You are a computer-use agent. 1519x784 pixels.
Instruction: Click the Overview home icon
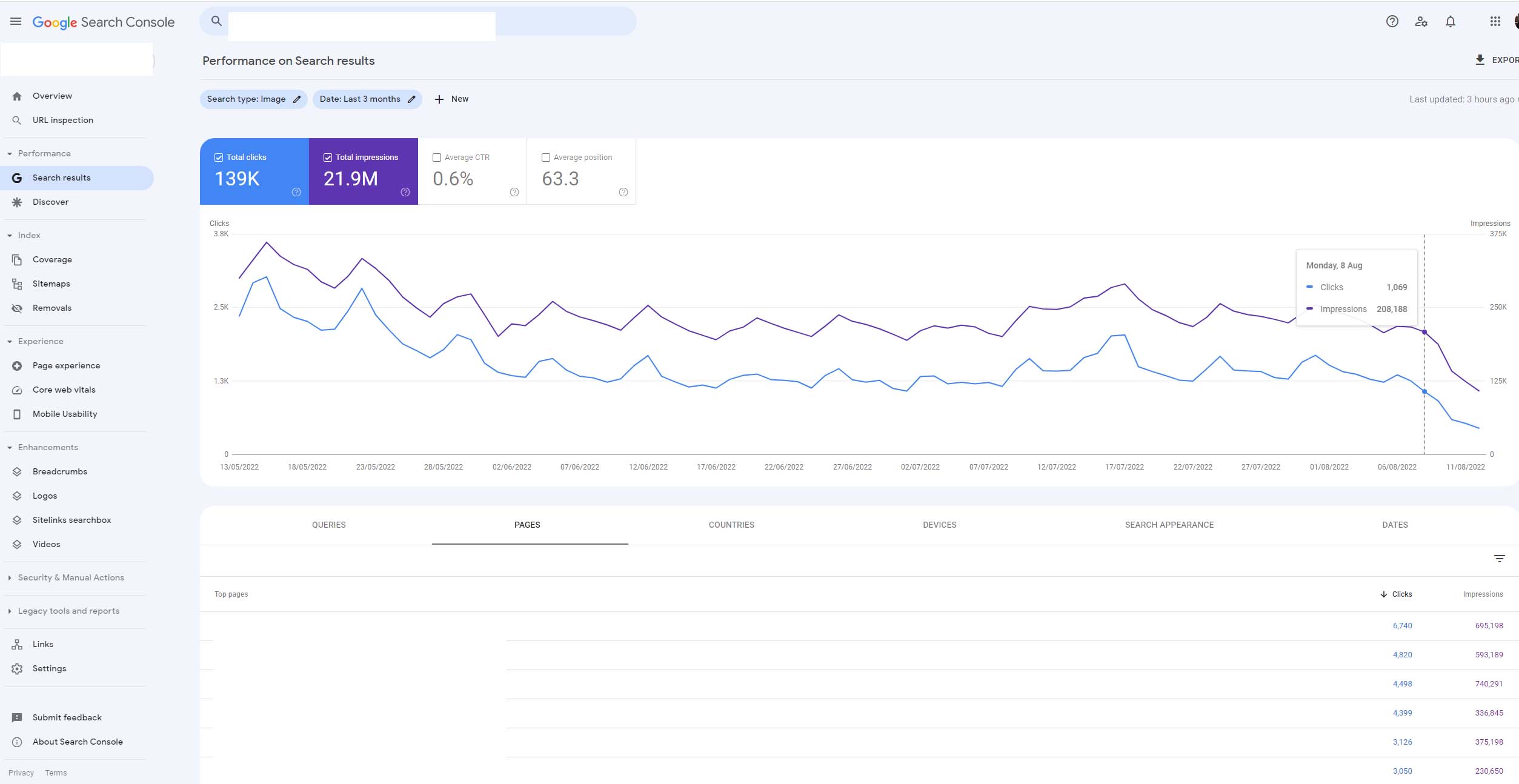[x=17, y=96]
